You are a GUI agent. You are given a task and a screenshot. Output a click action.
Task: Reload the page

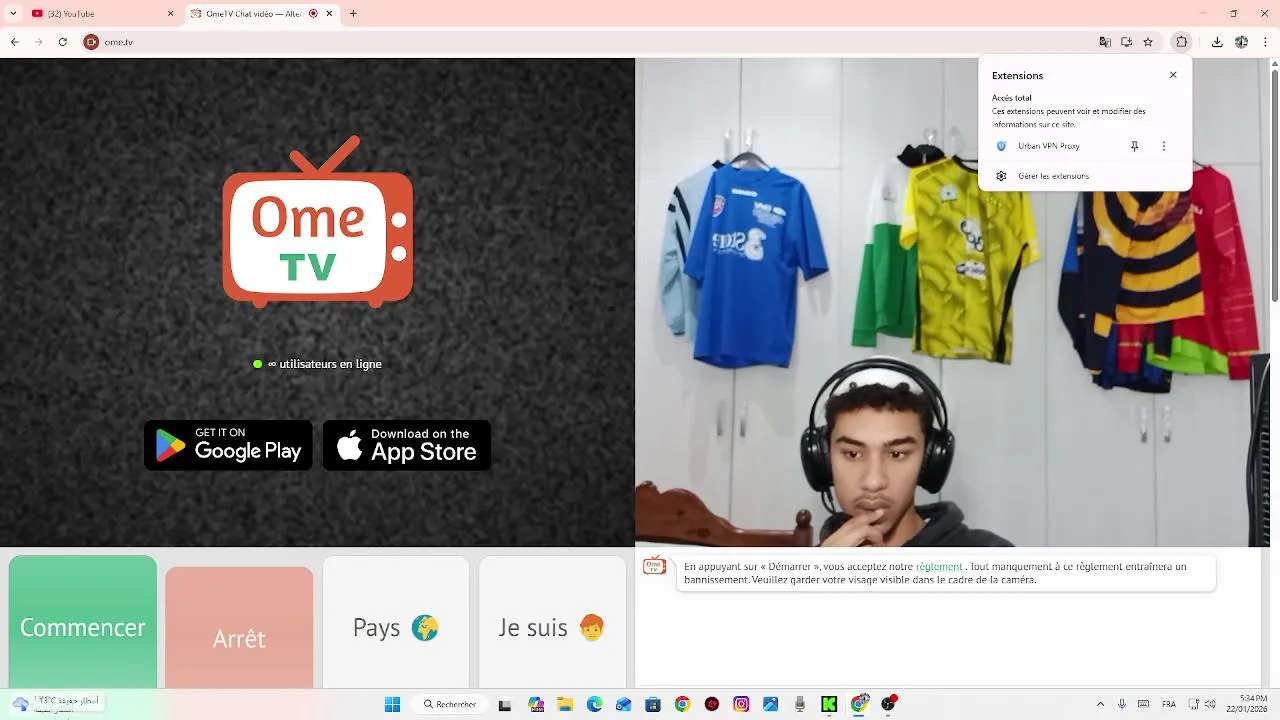[x=63, y=42]
